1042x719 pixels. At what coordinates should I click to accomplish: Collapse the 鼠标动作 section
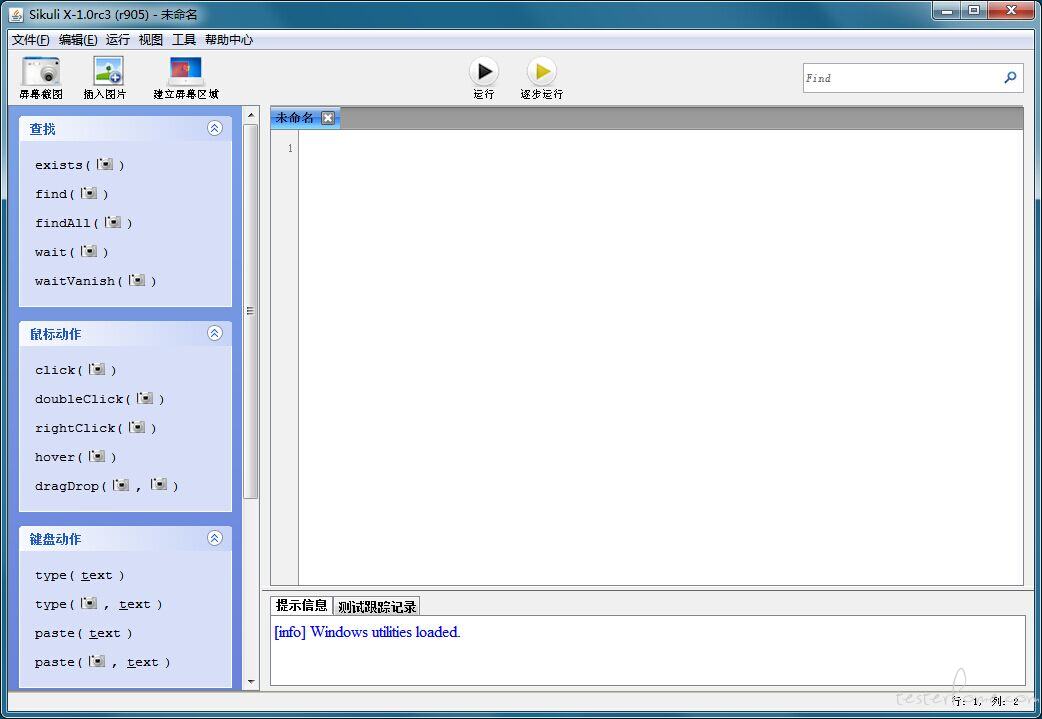(x=215, y=333)
